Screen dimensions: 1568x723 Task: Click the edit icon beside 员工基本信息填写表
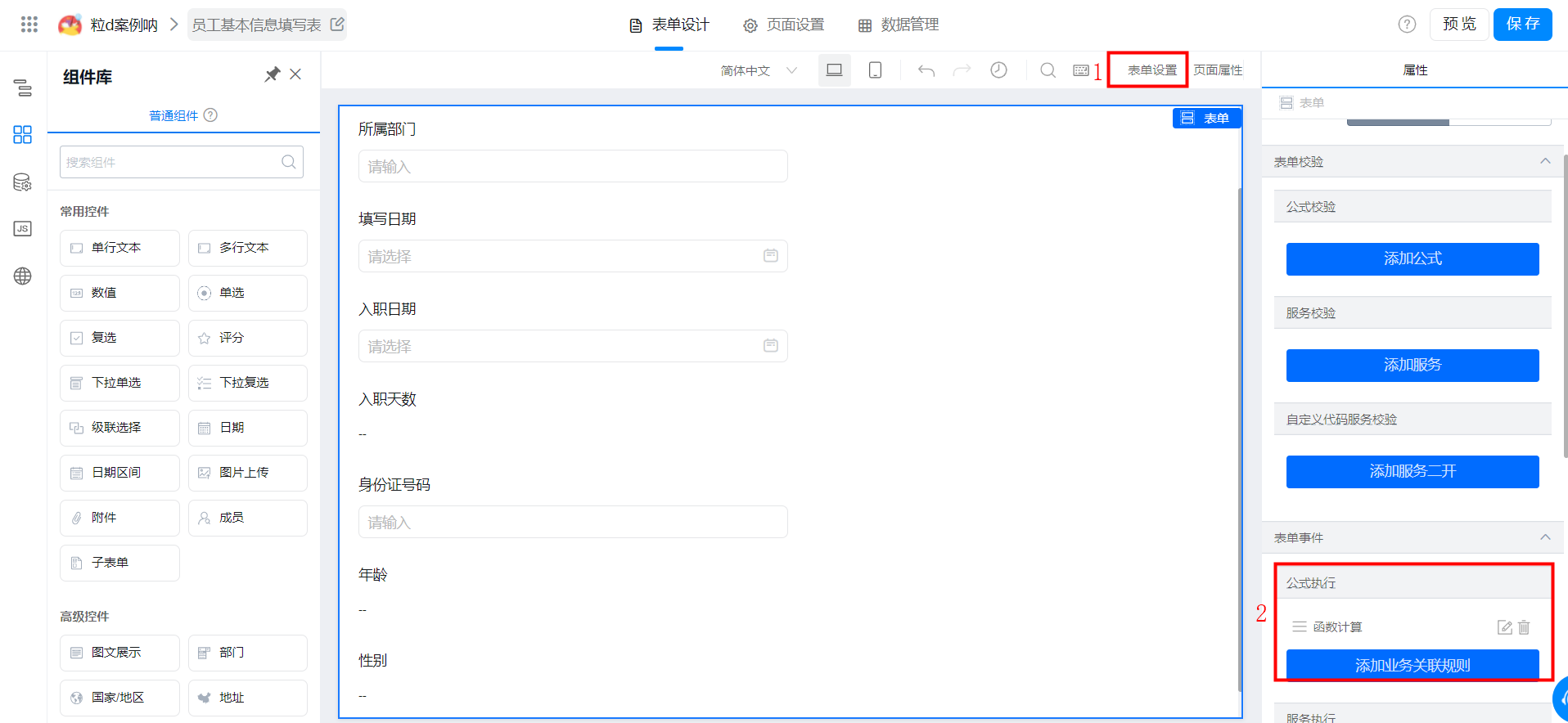pos(337,25)
